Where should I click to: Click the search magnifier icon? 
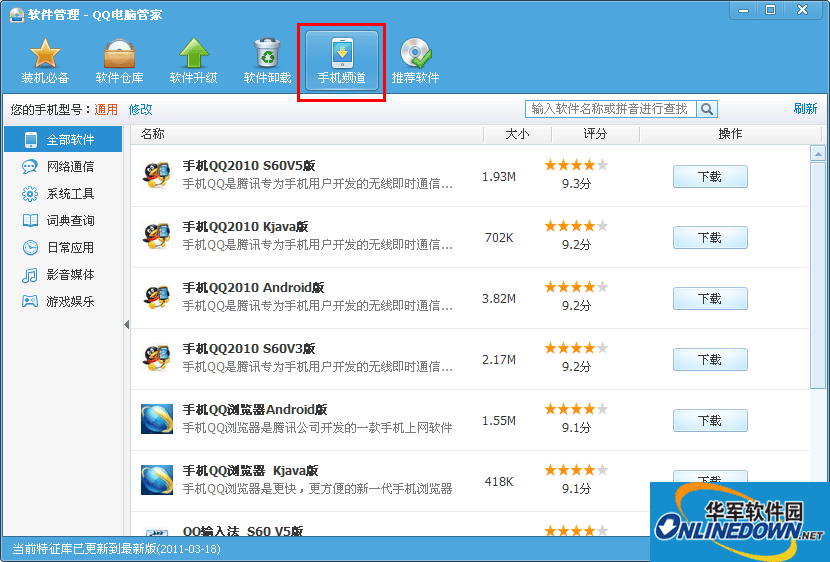click(x=707, y=109)
